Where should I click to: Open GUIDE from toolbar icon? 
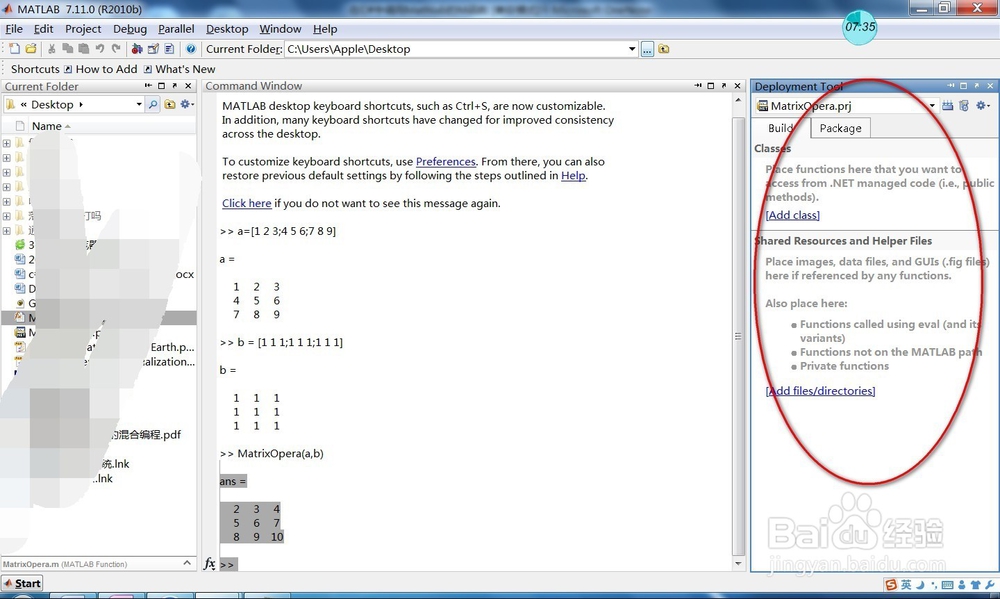(153, 48)
